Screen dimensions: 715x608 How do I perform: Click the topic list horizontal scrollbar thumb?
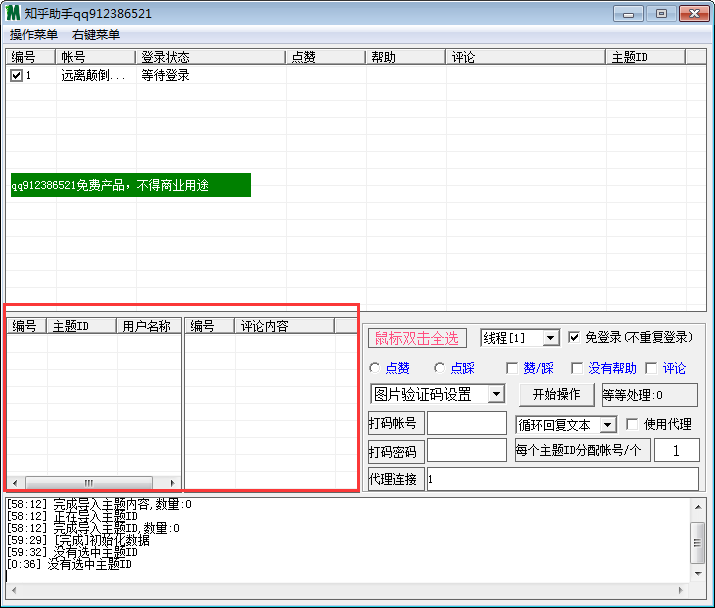coord(89,483)
